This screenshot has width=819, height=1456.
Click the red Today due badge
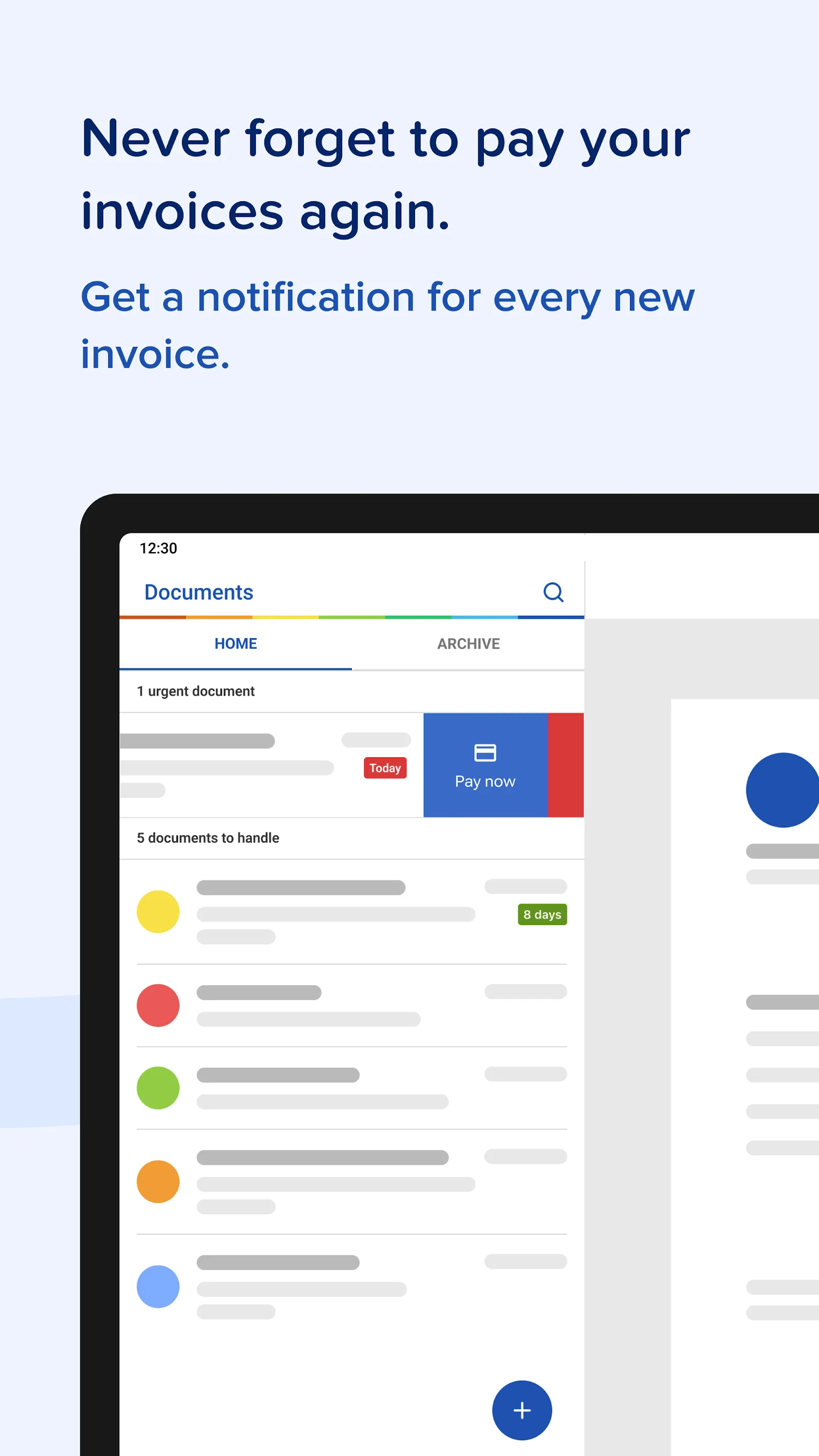click(385, 768)
